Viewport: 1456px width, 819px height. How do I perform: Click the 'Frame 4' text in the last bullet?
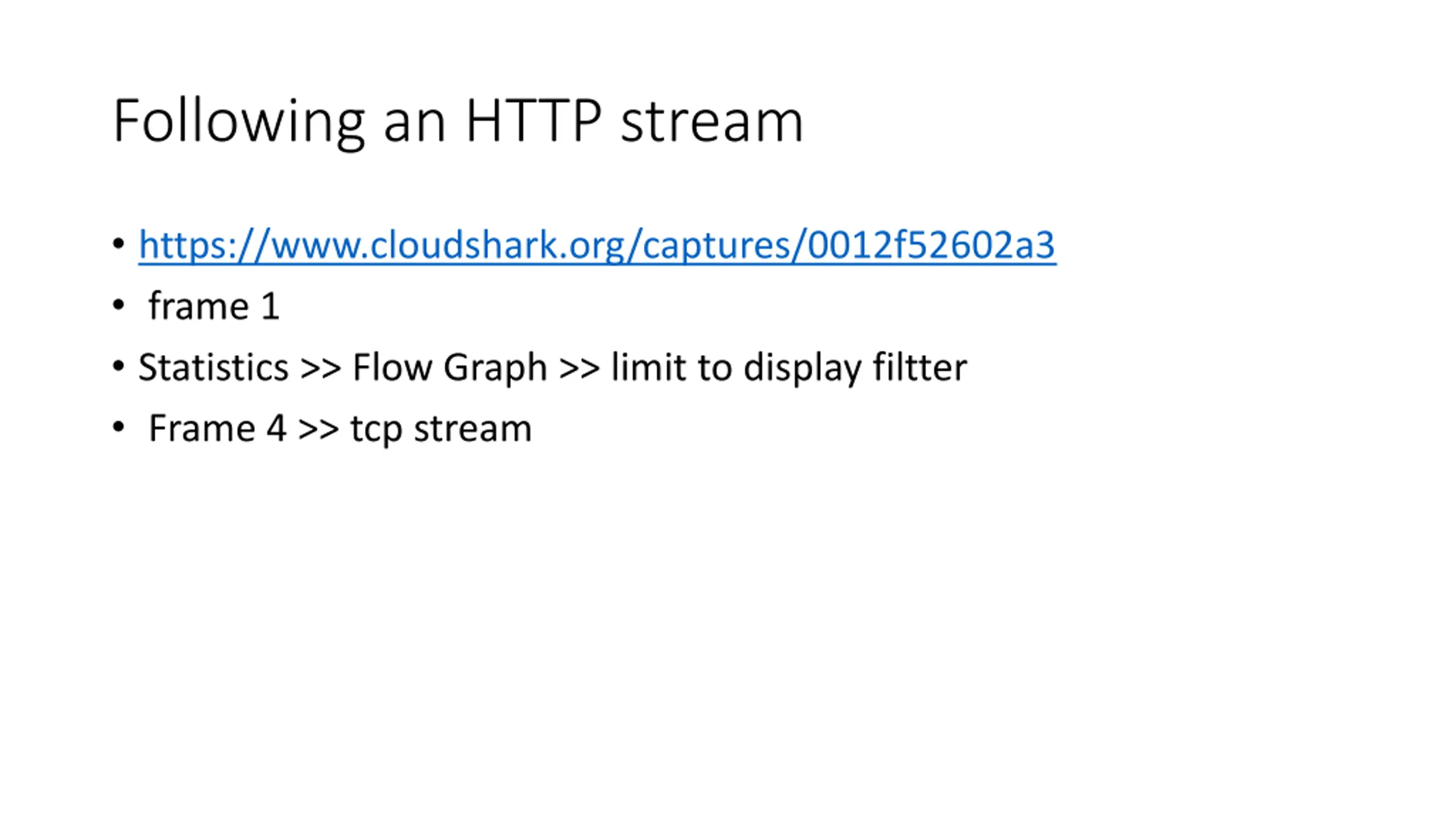tap(216, 428)
